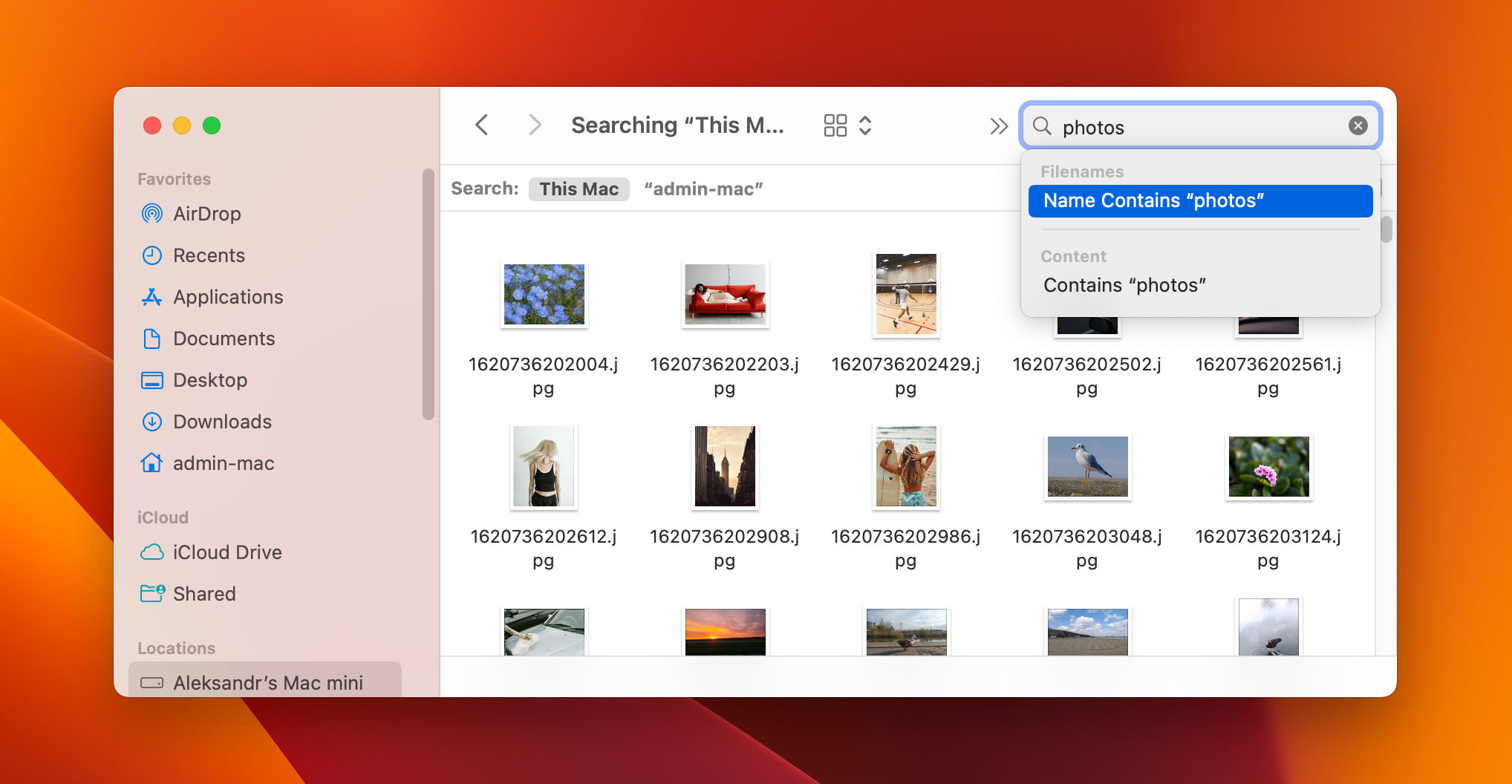The width and height of the screenshot is (1512, 784).
Task: Select the blue flowers thumbnail 1620736202004.jpg
Action: [544, 295]
